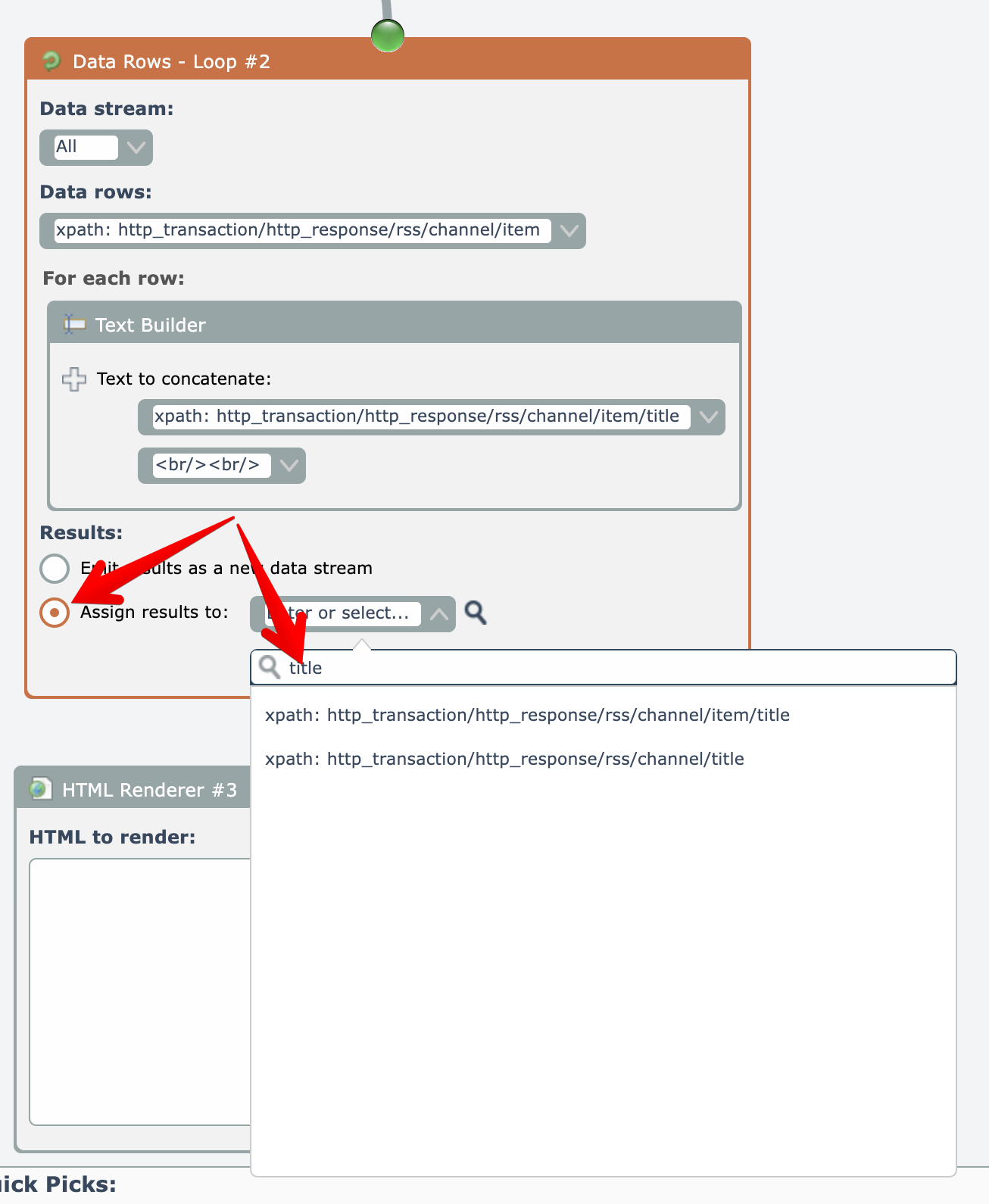Open the Data stream 'All' dropdown
Screen dimensions: 989x1204
click(x=136, y=148)
